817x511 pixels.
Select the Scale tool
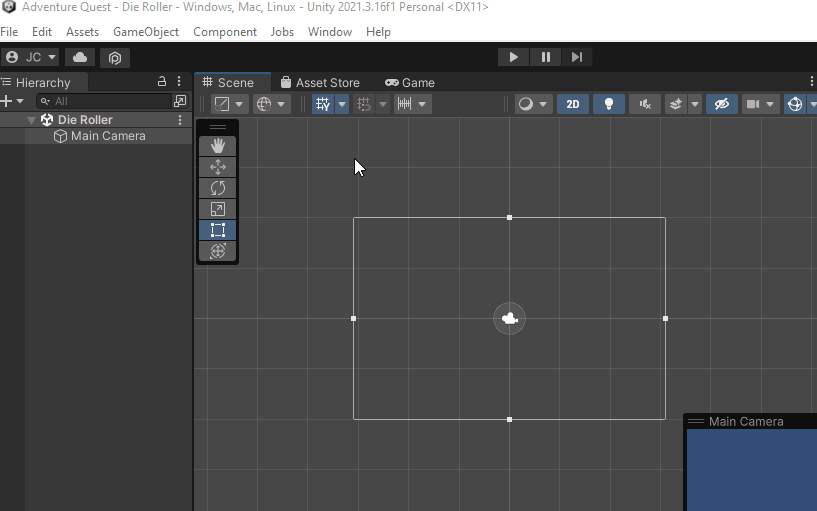coord(218,209)
